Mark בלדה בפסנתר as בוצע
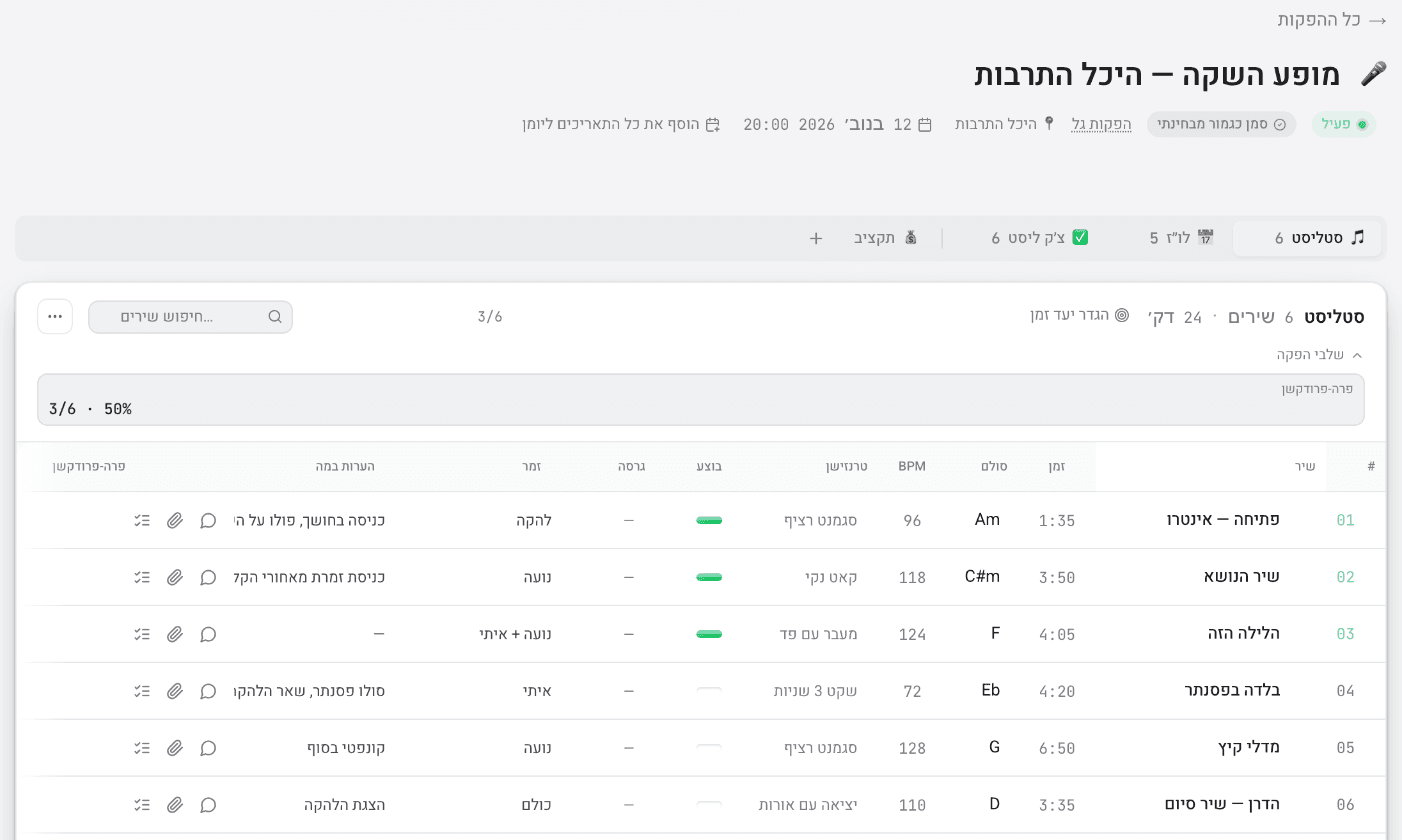The height and width of the screenshot is (840, 1402). click(x=709, y=691)
